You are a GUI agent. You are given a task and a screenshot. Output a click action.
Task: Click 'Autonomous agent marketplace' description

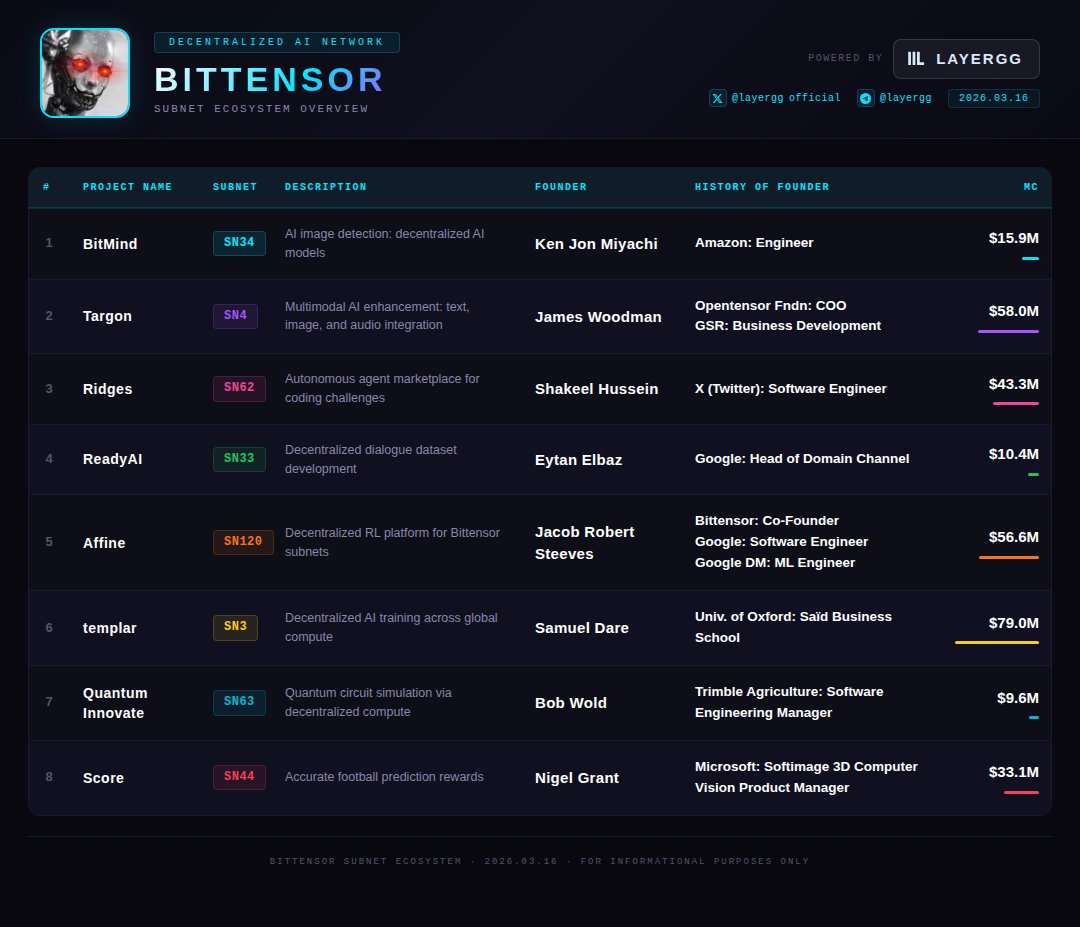[x=382, y=388]
